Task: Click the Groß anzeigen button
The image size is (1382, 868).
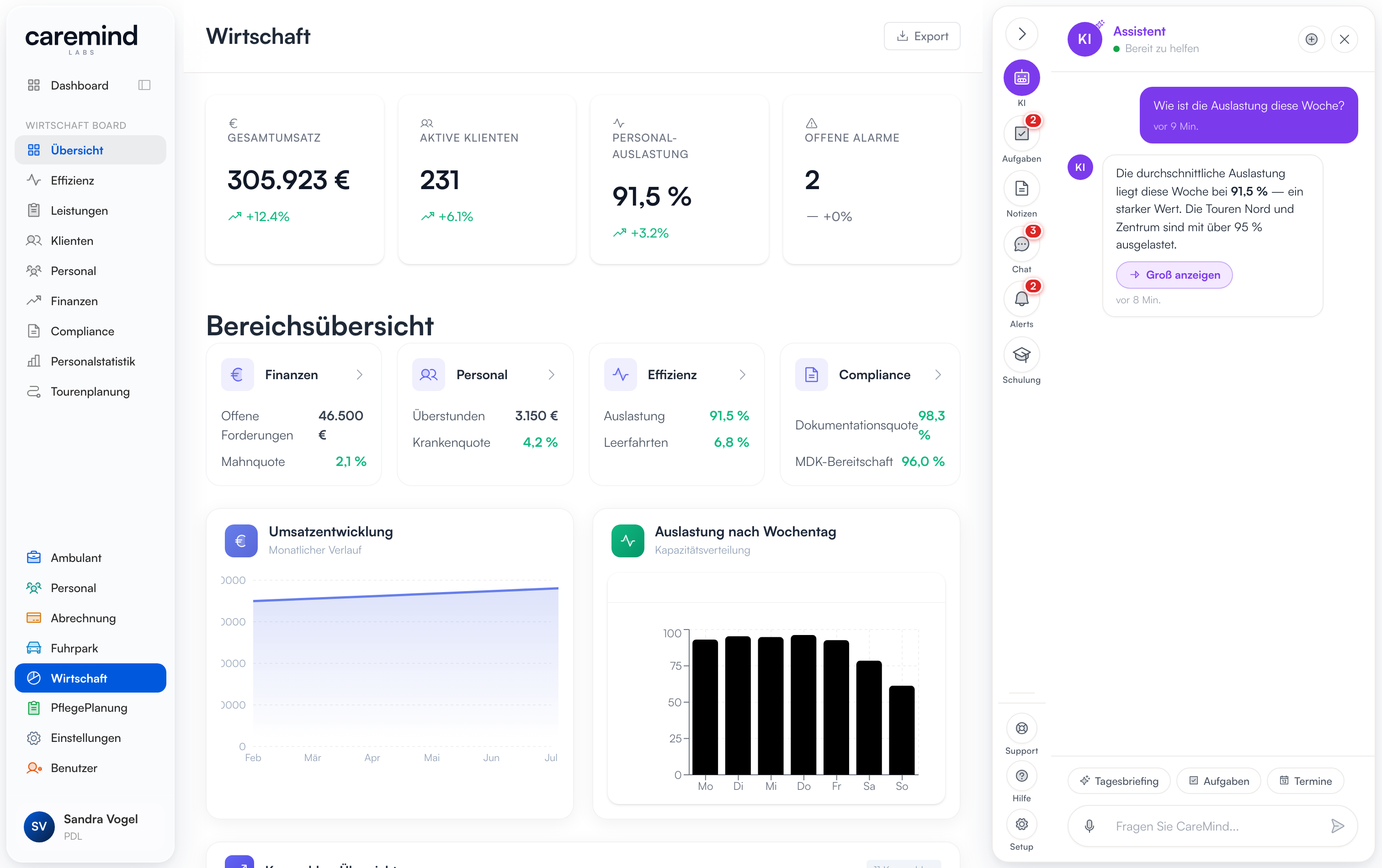Action: [x=1174, y=275]
